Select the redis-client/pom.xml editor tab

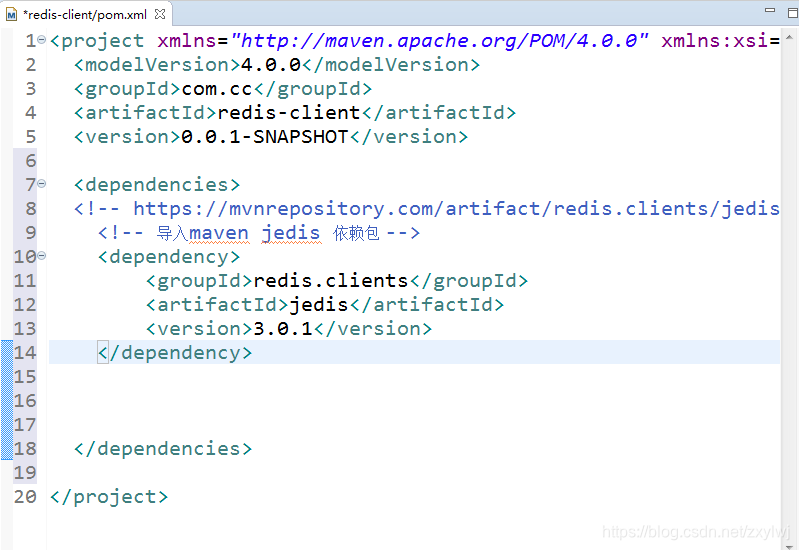[x=85, y=14]
